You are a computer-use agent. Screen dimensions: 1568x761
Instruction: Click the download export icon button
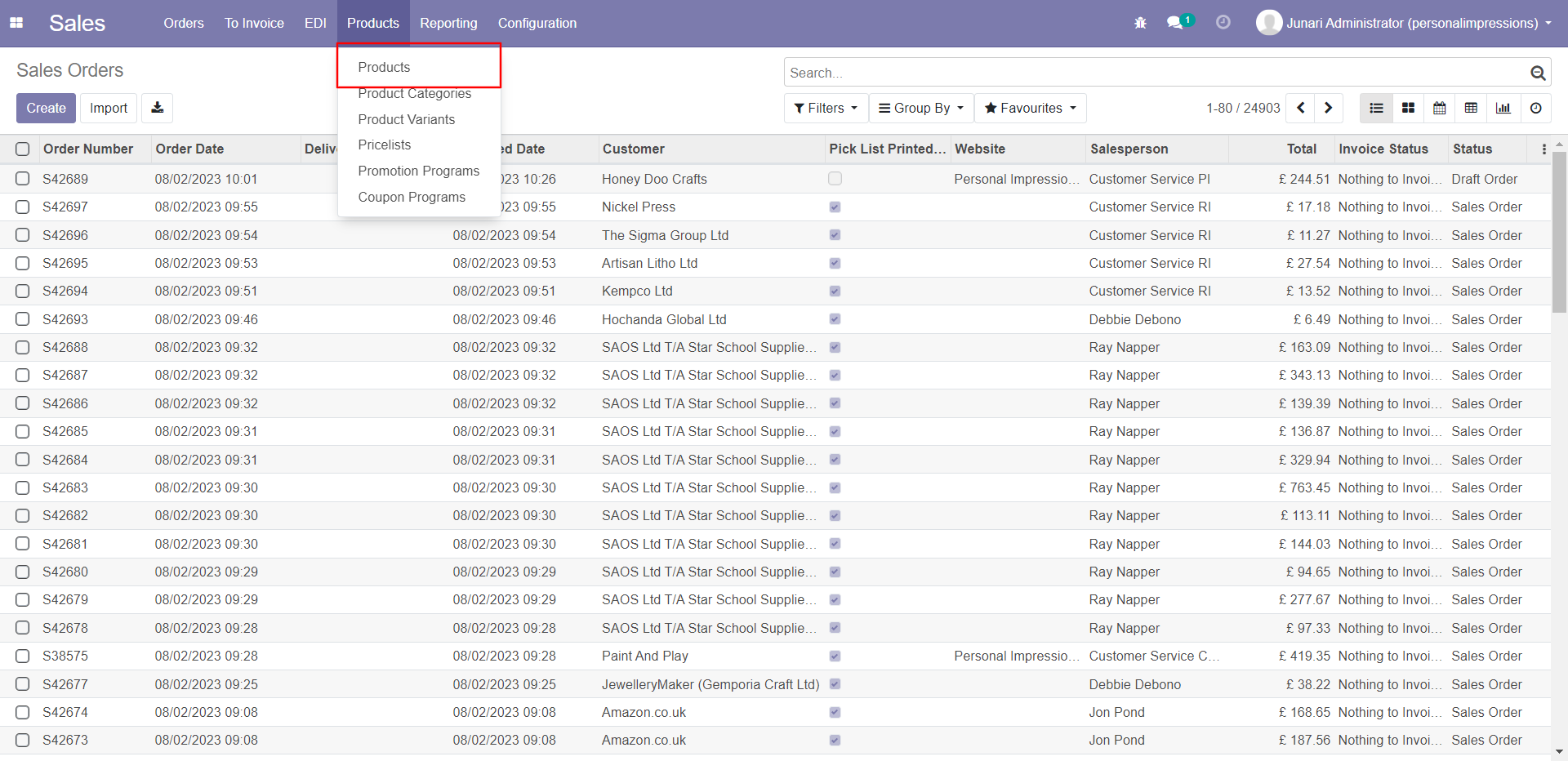pos(157,108)
